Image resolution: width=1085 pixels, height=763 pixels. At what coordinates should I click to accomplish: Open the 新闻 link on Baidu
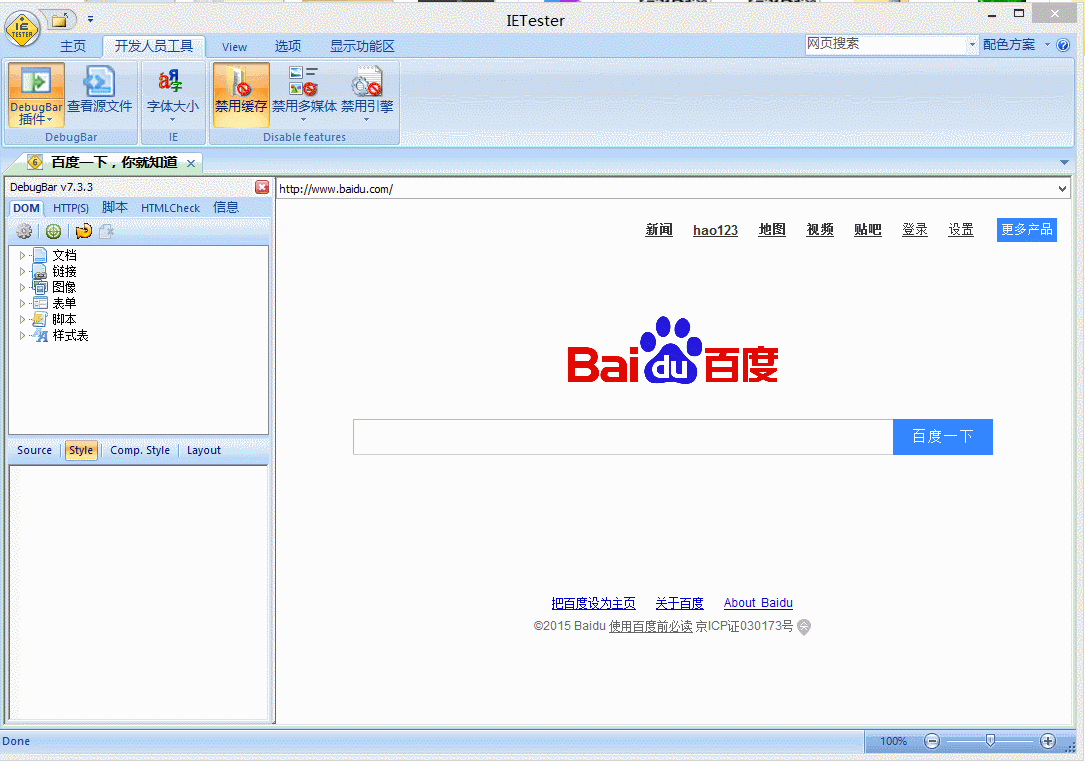click(x=659, y=230)
